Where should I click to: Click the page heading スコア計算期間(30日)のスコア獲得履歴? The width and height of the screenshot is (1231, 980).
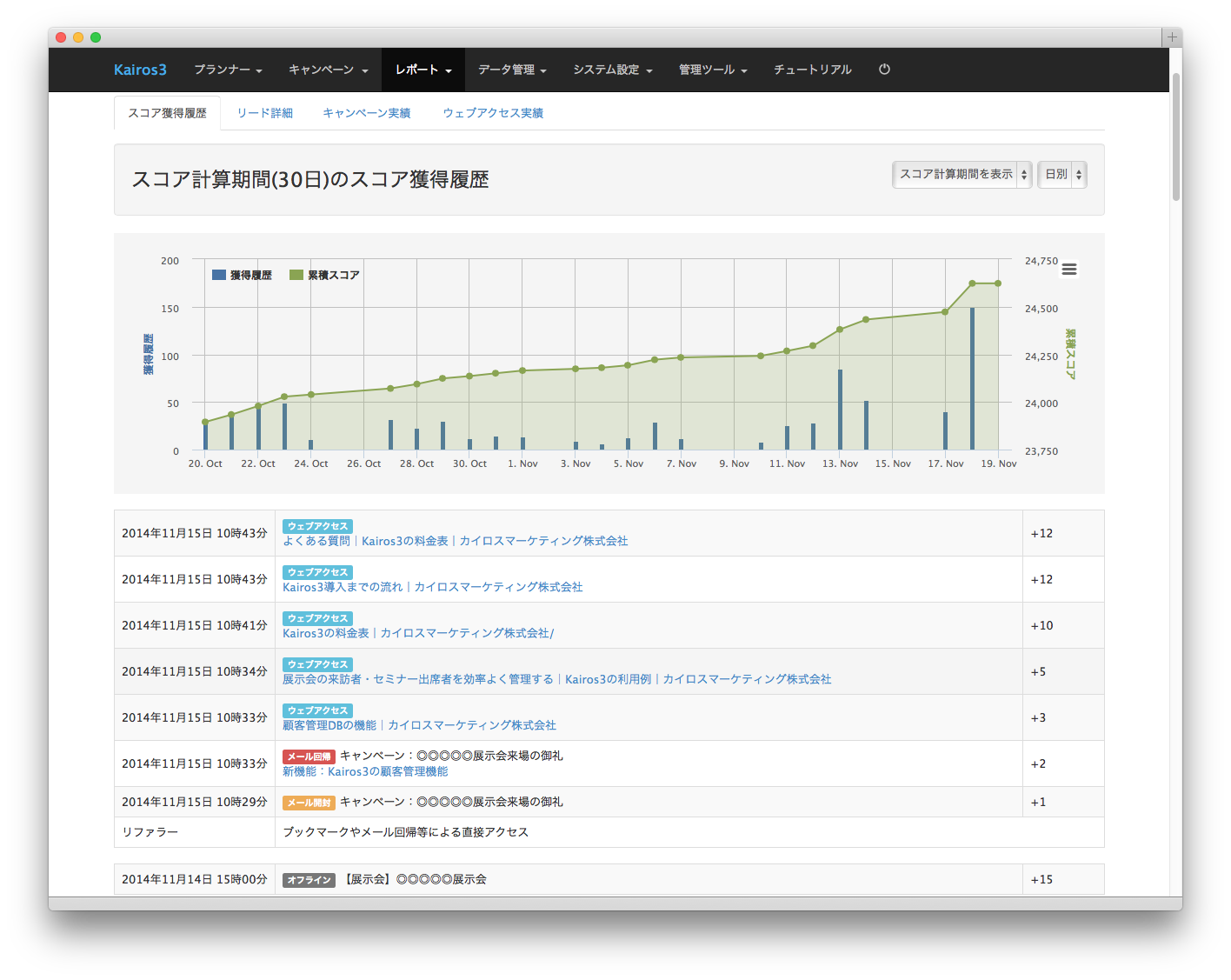[310, 179]
